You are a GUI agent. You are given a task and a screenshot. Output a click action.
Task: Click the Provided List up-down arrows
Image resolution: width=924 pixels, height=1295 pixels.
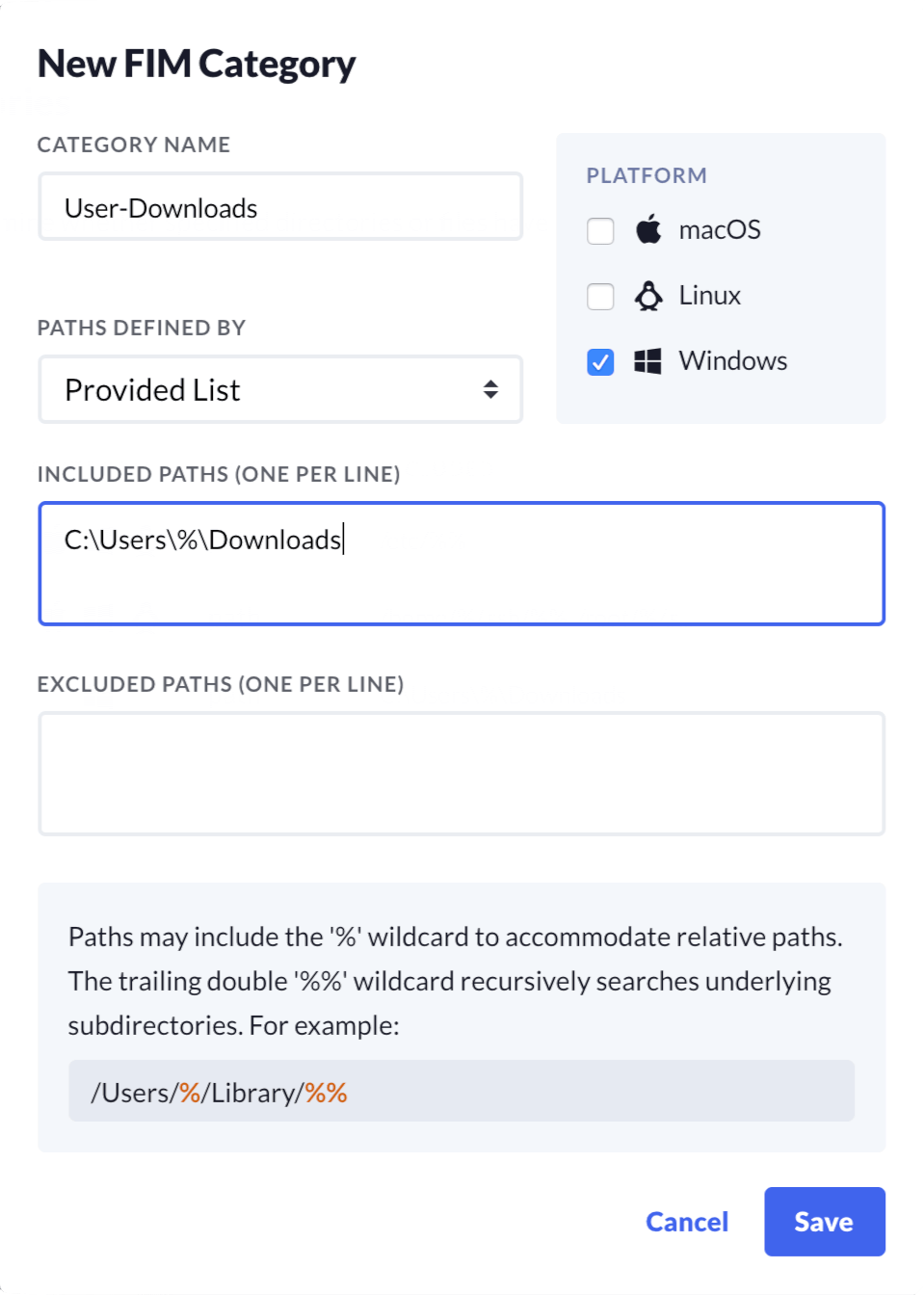(490, 389)
